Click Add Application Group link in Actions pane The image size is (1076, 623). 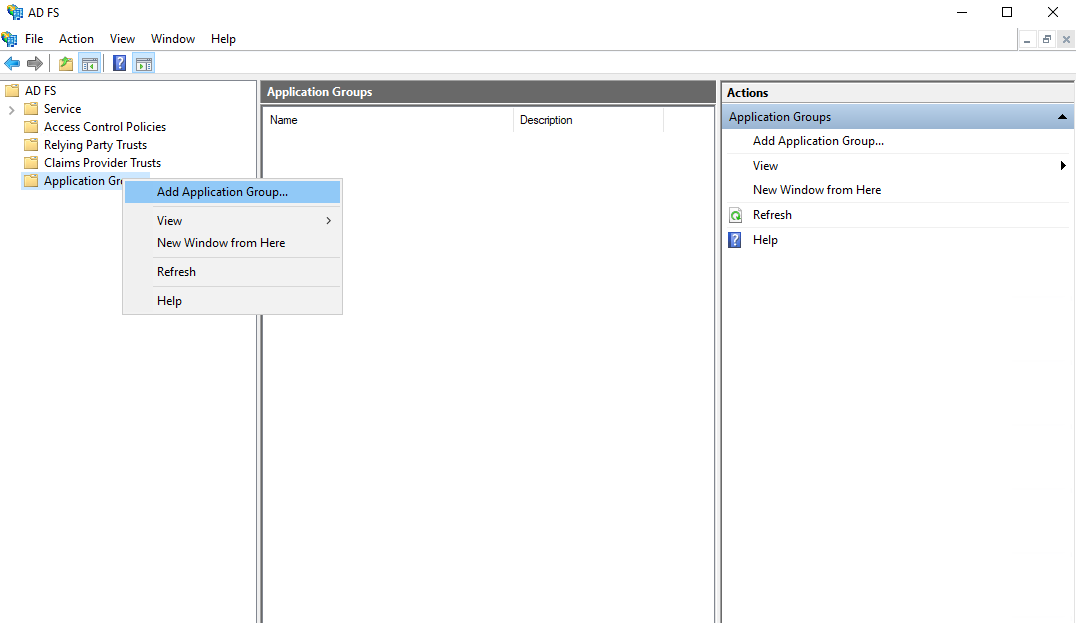pos(818,141)
